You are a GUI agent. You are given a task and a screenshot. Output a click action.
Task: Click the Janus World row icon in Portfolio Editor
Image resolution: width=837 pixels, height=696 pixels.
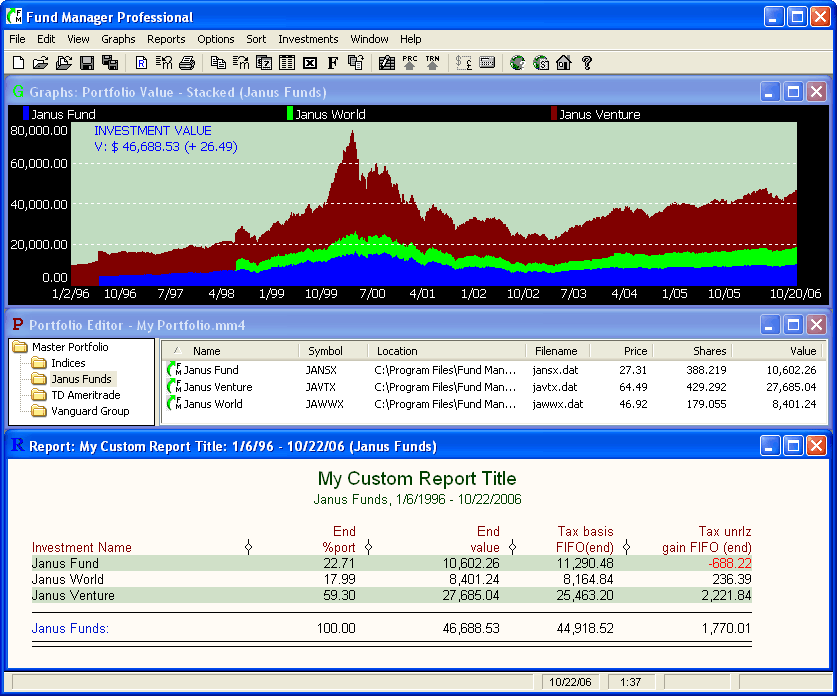174,404
